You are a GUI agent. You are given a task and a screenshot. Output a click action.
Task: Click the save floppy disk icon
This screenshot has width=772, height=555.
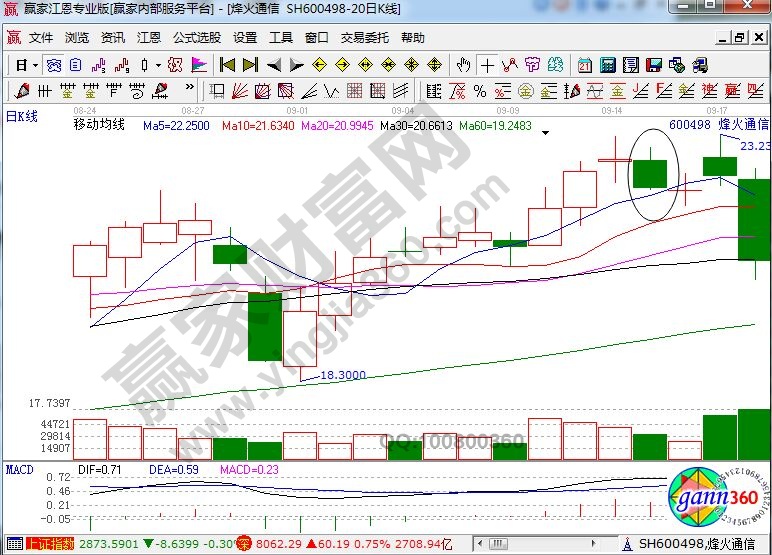[x=652, y=65]
